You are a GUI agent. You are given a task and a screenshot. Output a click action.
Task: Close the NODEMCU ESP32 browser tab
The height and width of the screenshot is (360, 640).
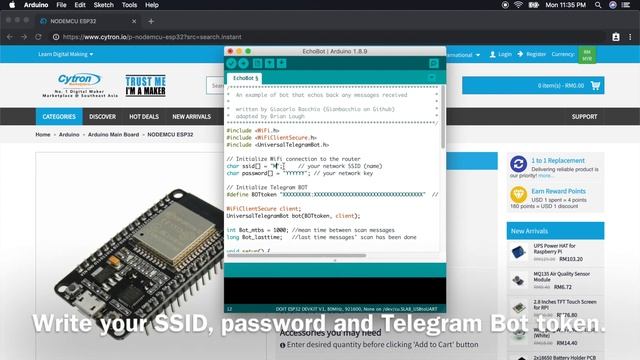[134, 21]
